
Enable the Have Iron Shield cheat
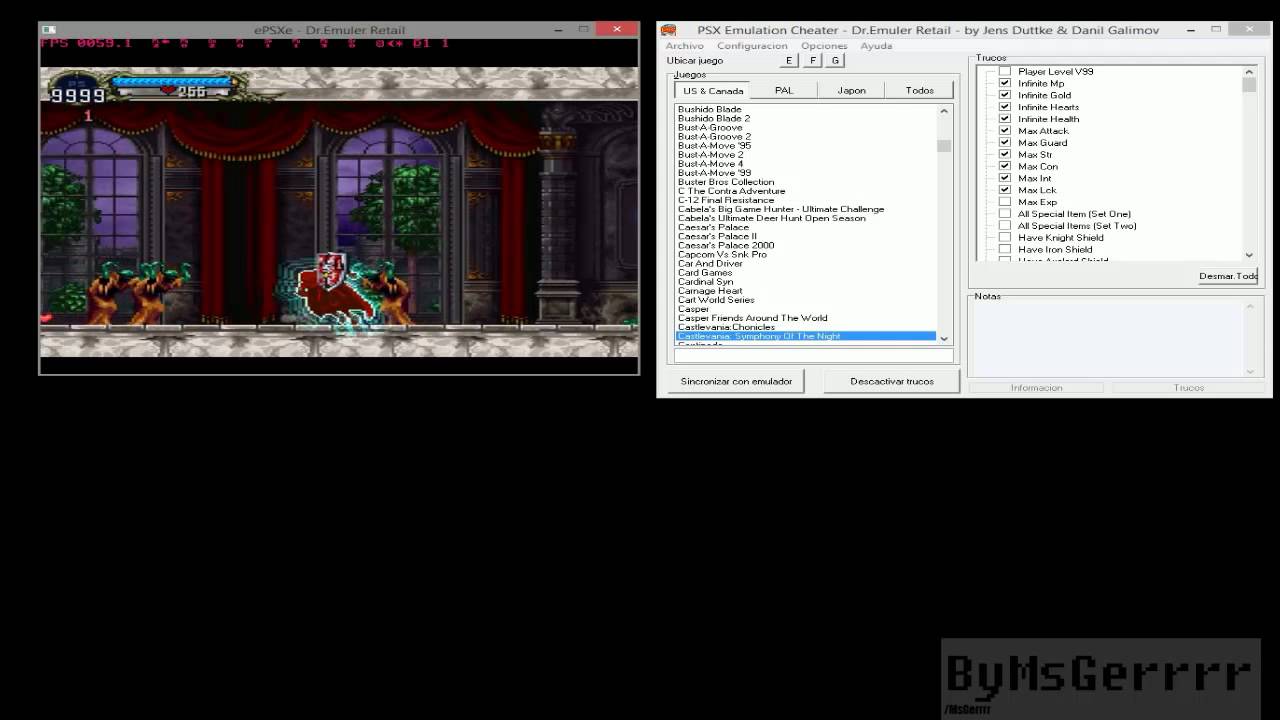coord(1005,250)
